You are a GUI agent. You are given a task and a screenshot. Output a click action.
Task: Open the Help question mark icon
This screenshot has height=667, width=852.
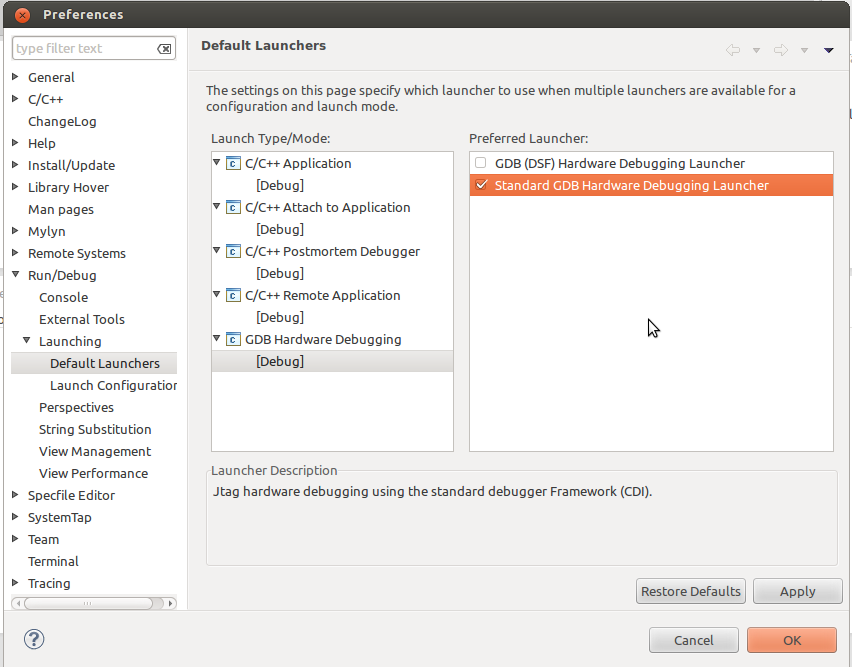(34, 639)
